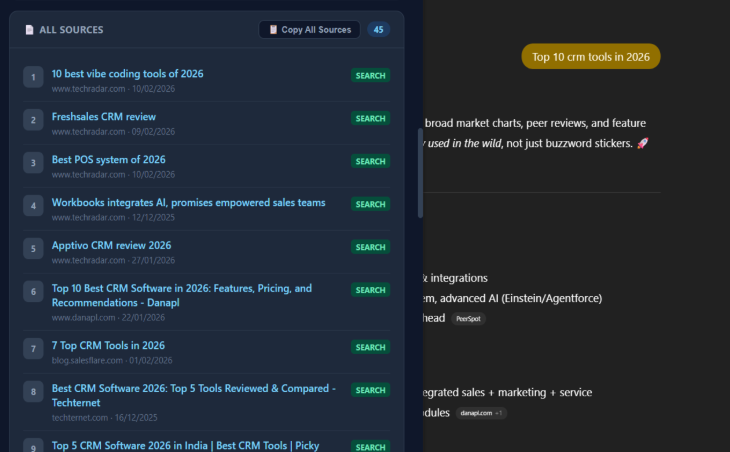
Task: Open the Freshsales CRM review link
Action: click(103, 116)
